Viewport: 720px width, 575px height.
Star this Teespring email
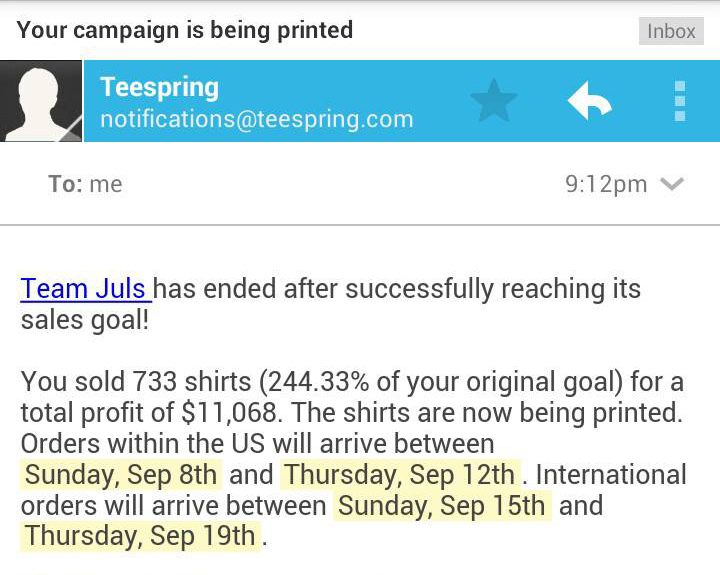coord(493,101)
